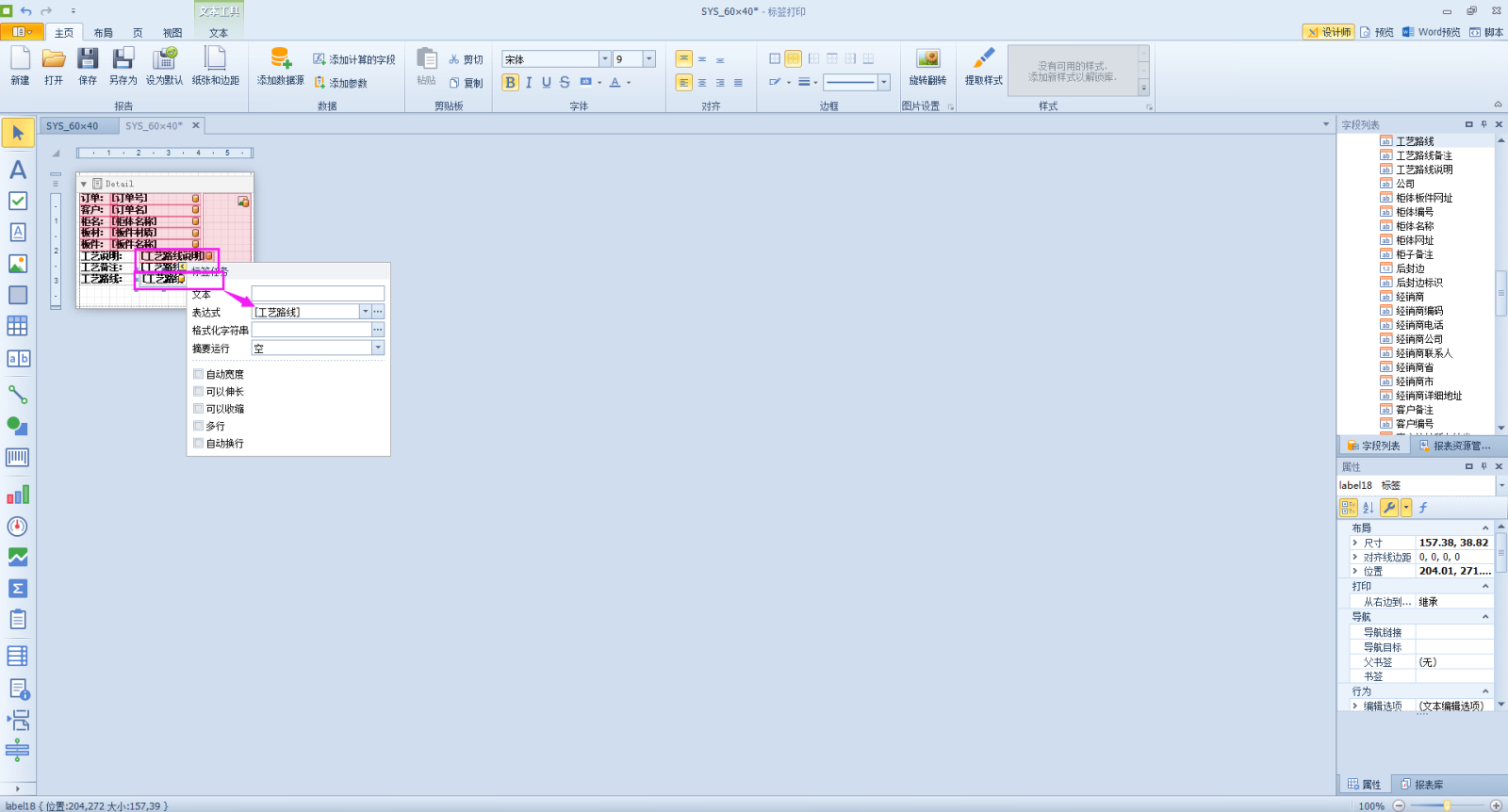Click the 另存为 (Save As) icon
The height and width of the screenshot is (812, 1508).
[x=123, y=66]
